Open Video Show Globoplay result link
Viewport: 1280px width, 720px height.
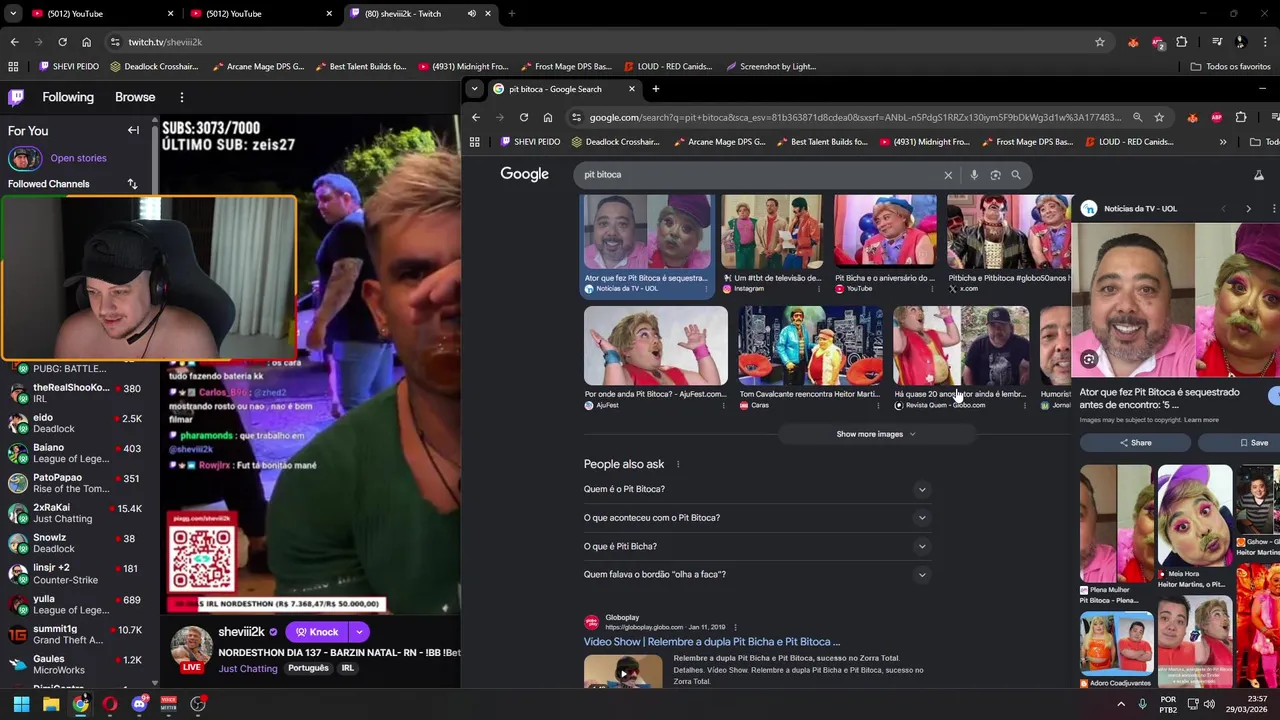coord(712,642)
